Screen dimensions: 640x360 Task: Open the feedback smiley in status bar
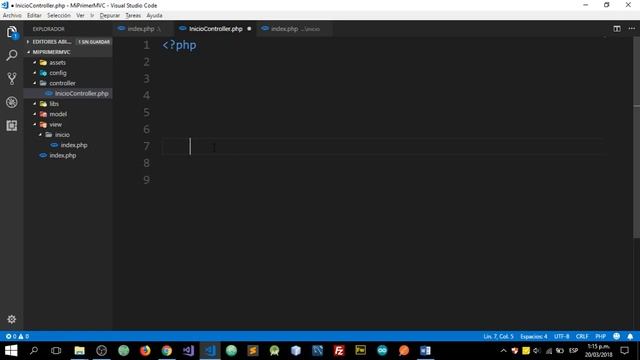616,336
